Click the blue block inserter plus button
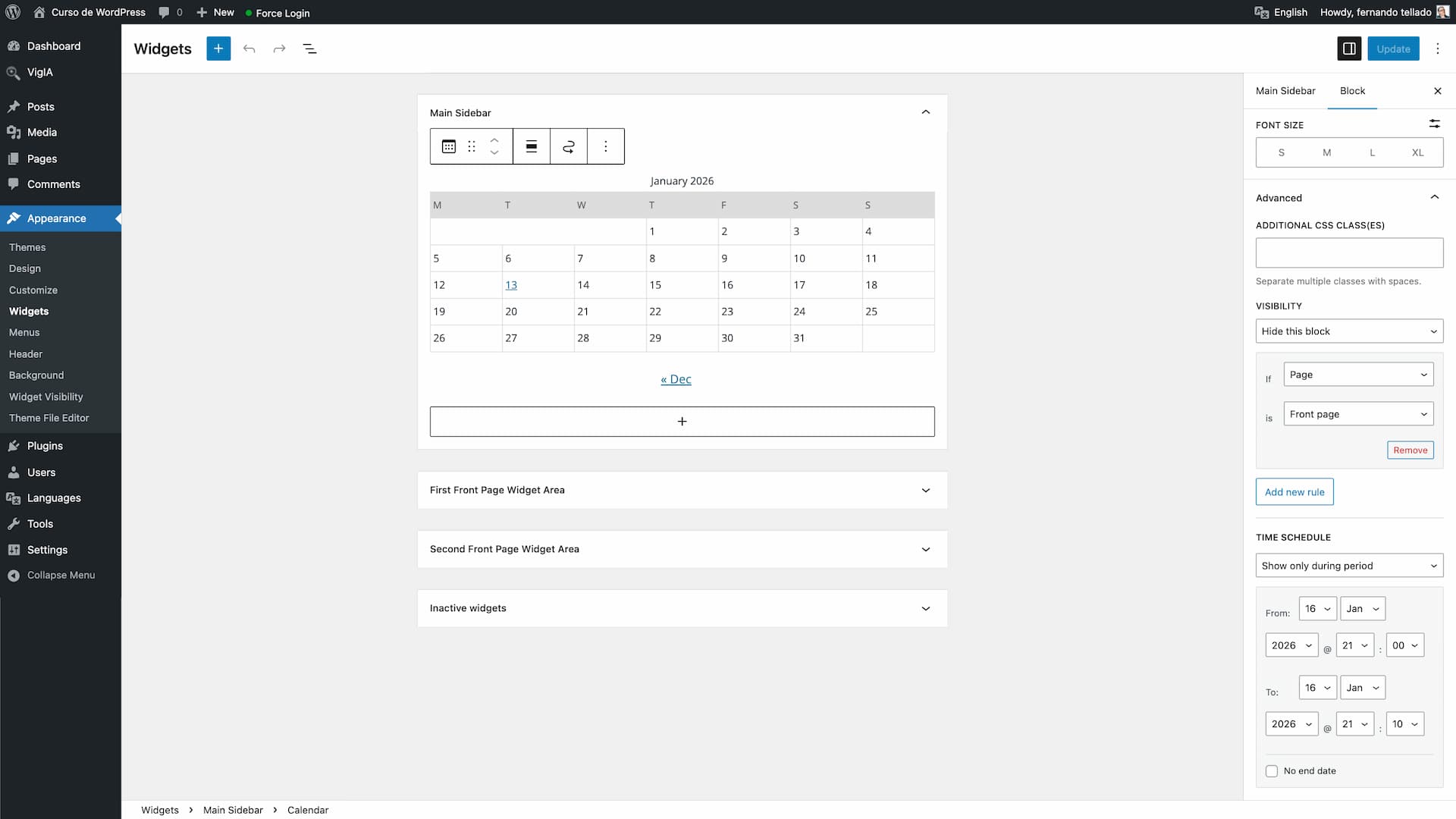This screenshot has width=1456, height=819. pyautogui.click(x=218, y=49)
